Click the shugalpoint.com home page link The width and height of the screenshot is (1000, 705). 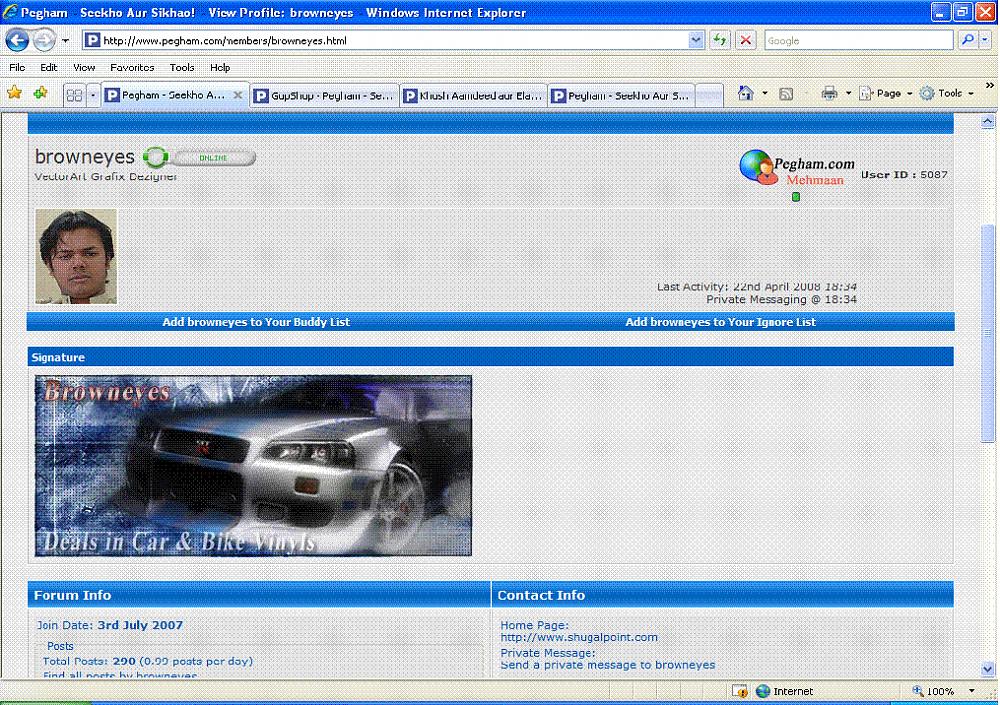tap(579, 637)
